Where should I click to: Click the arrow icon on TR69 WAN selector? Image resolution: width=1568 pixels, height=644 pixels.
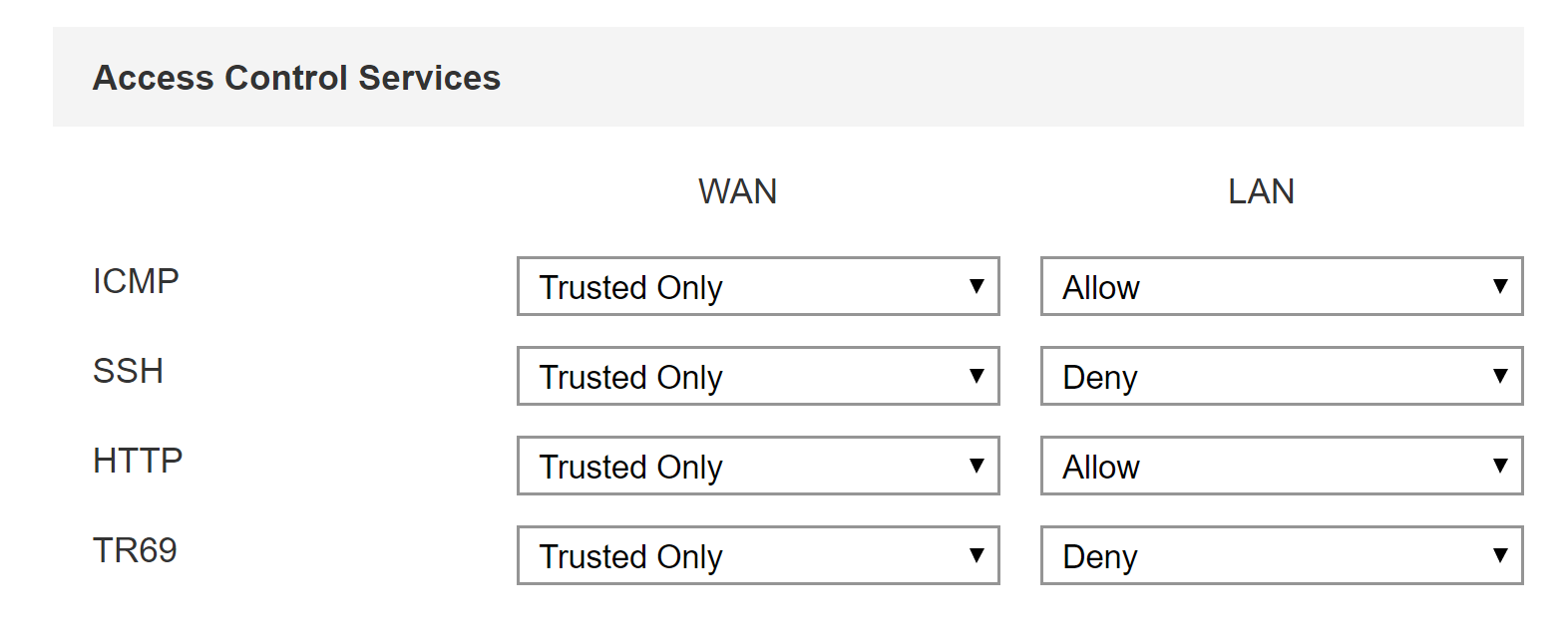(977, 556)
